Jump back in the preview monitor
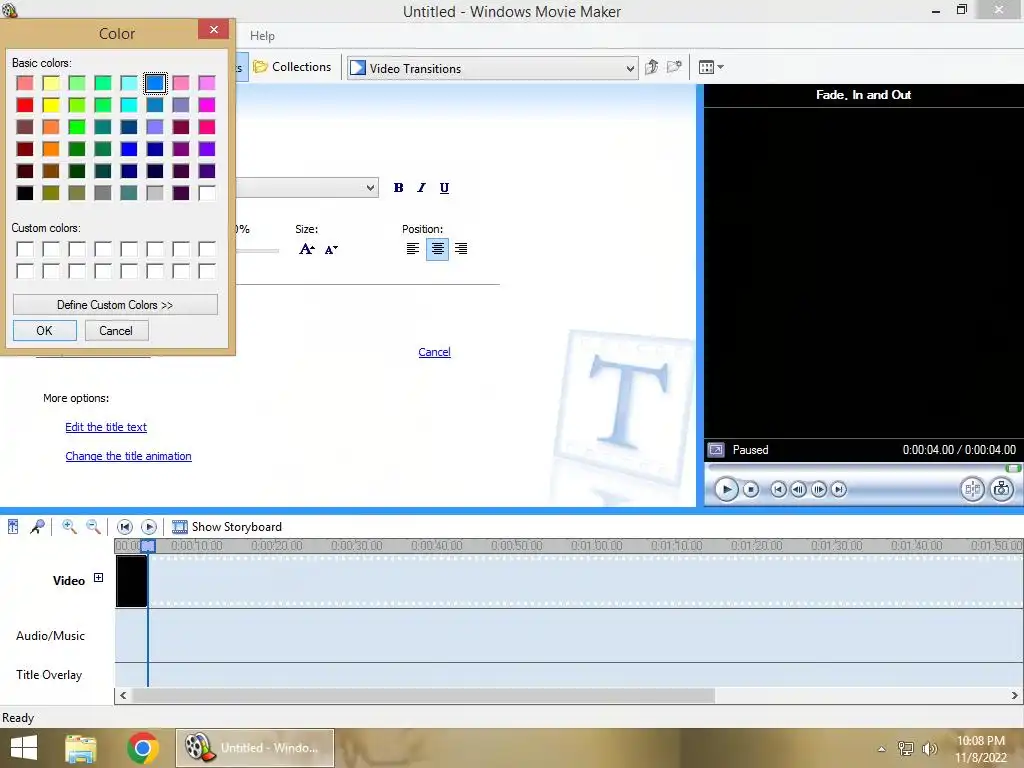This screenshot has height=768, width=1024. (778, 489)
